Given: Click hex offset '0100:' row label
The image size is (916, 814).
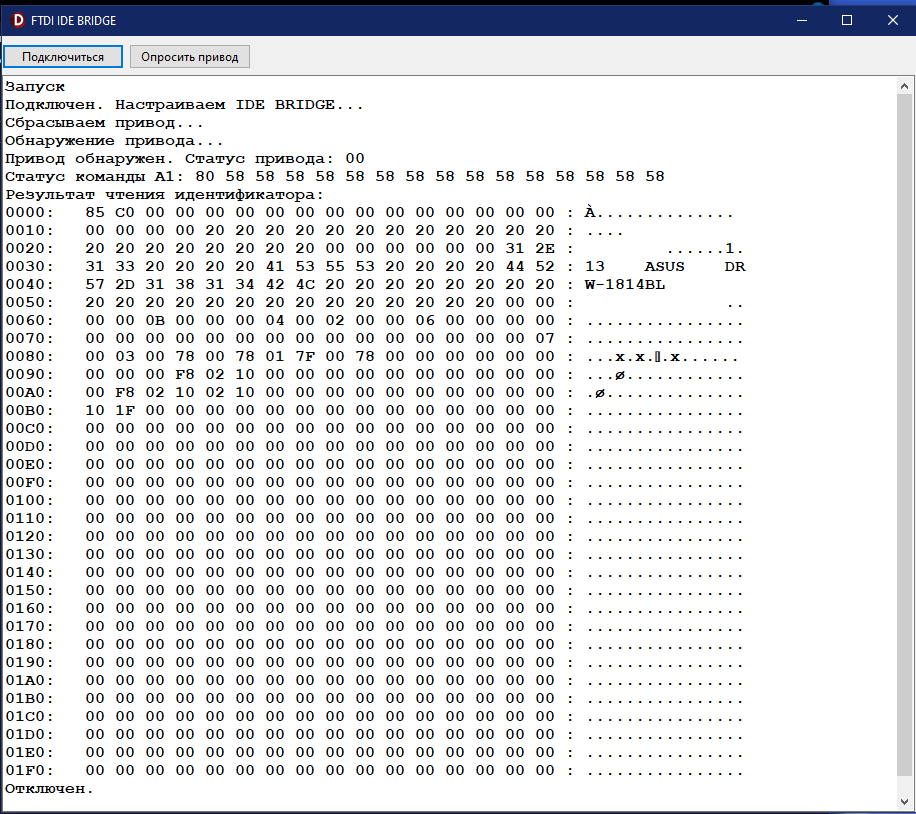Looking at the screenshot, I should pos(29,501).
